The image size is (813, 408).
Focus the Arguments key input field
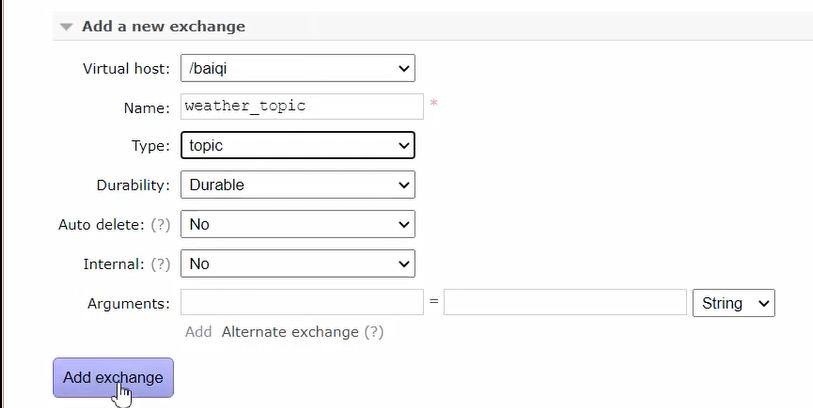pos(301,303)
